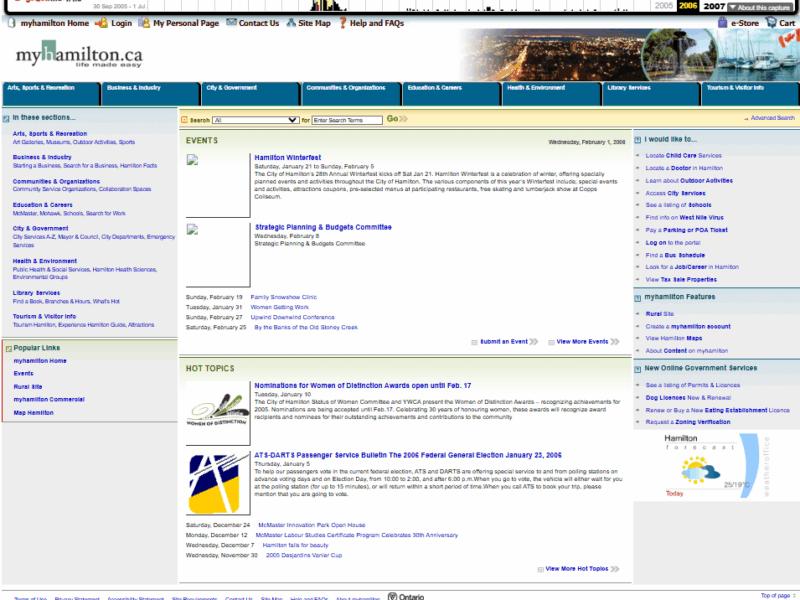This screenshot has height=600, width=800.
Task: Click the Contact Us envelope icon
Action: coord(231,22)
